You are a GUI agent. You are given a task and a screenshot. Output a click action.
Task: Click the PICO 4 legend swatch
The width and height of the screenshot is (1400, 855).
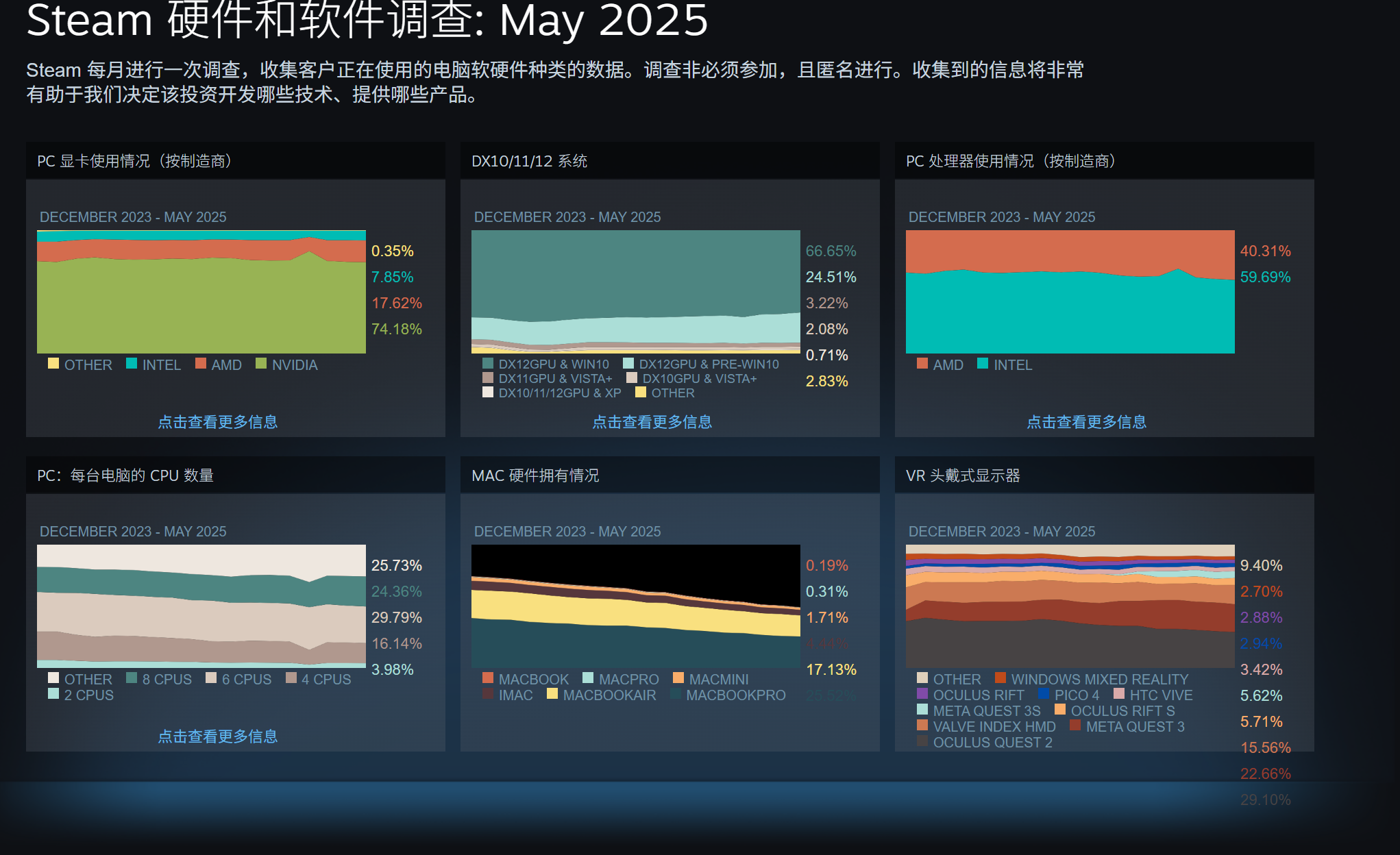point(1044,693)
